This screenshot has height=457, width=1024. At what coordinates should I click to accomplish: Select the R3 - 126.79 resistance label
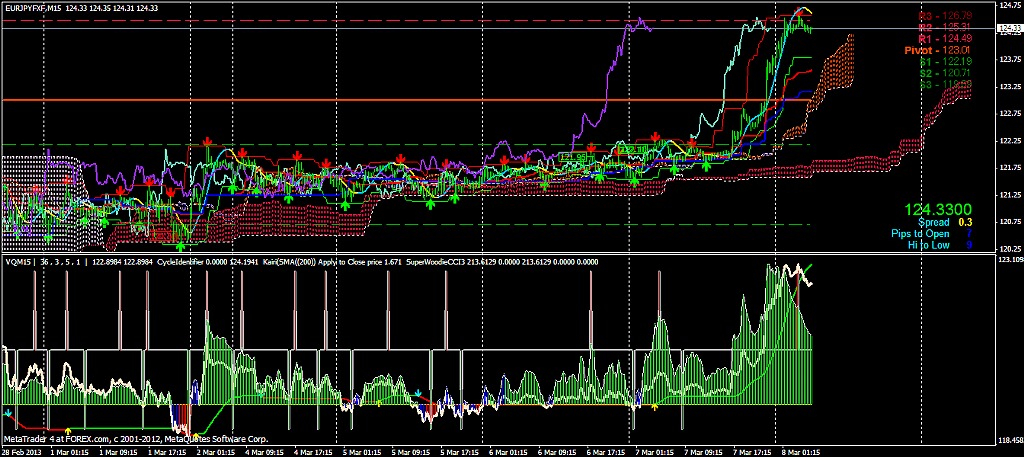point(944,16)
